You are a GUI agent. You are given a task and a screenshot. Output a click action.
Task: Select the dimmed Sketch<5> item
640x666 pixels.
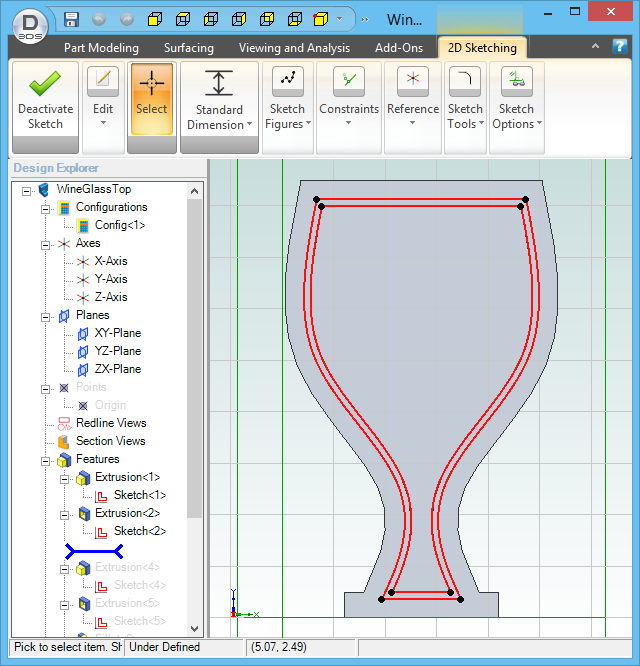(x=140, y=621)
